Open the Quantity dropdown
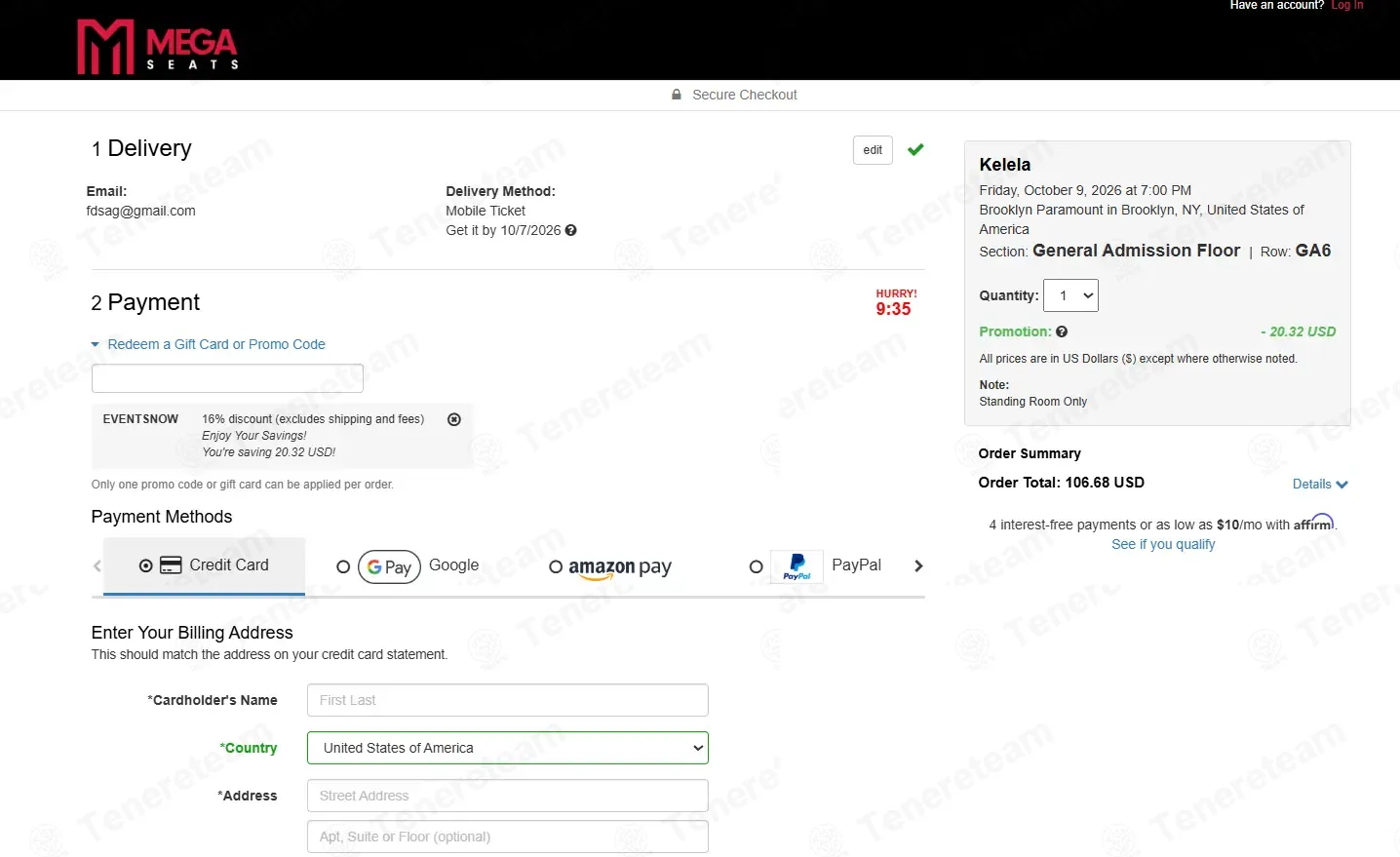Image resolution: width=1400 pixels, height=857 pixels. click(x=1070, y=295)
